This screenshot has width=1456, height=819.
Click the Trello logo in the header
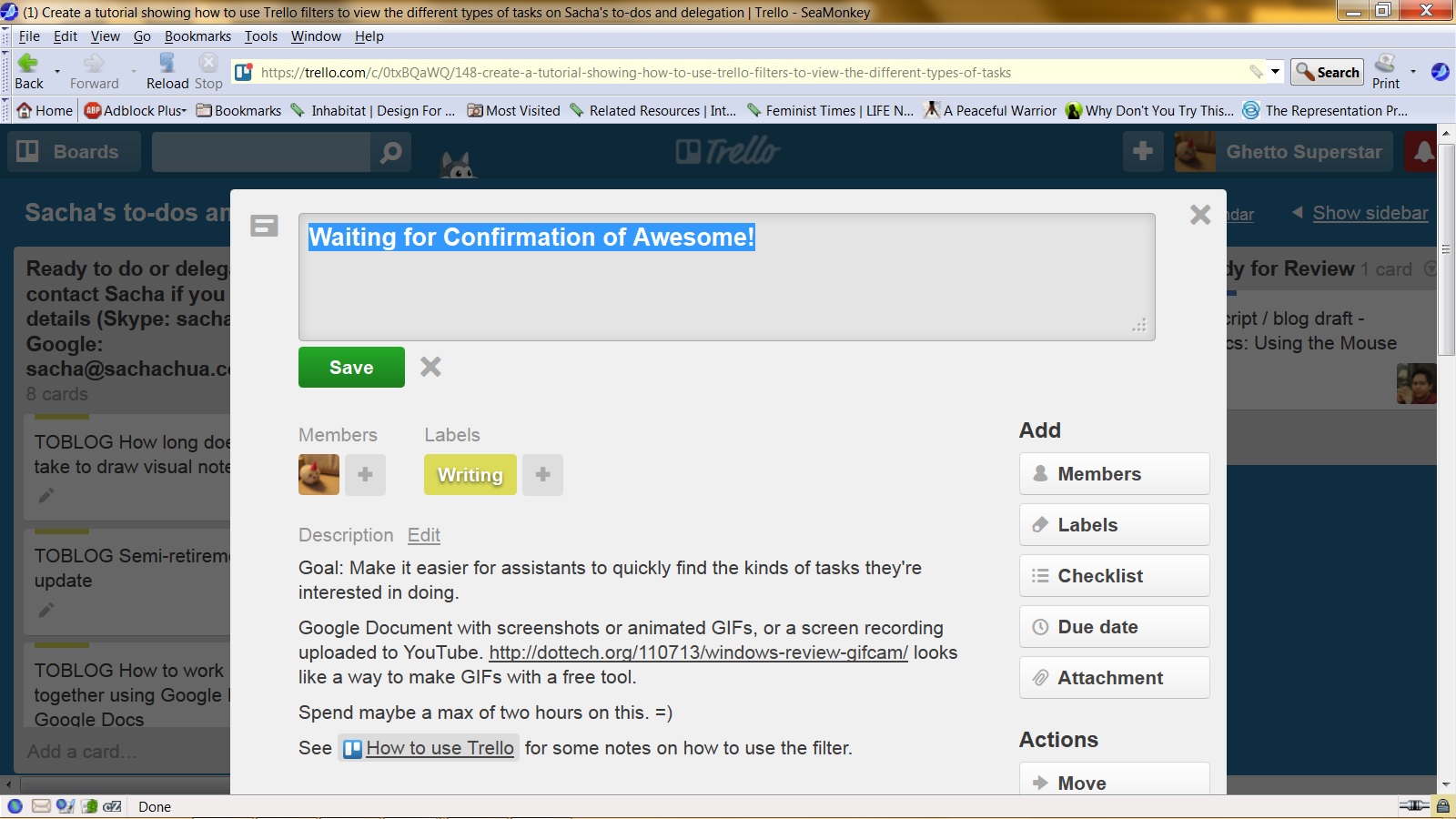(728, 151)
